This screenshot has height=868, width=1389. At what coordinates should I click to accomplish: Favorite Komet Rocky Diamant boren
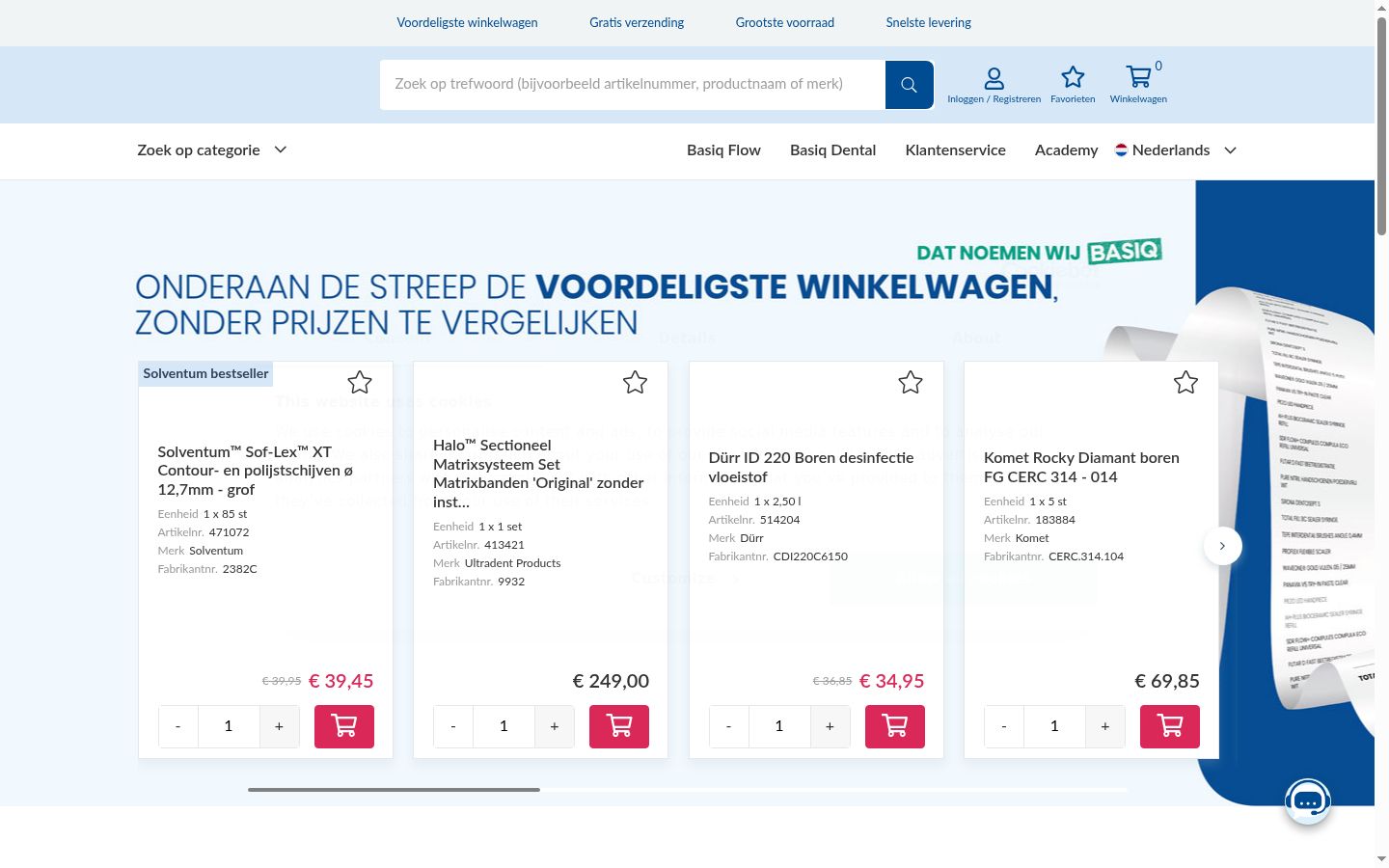coord(1185,383)
